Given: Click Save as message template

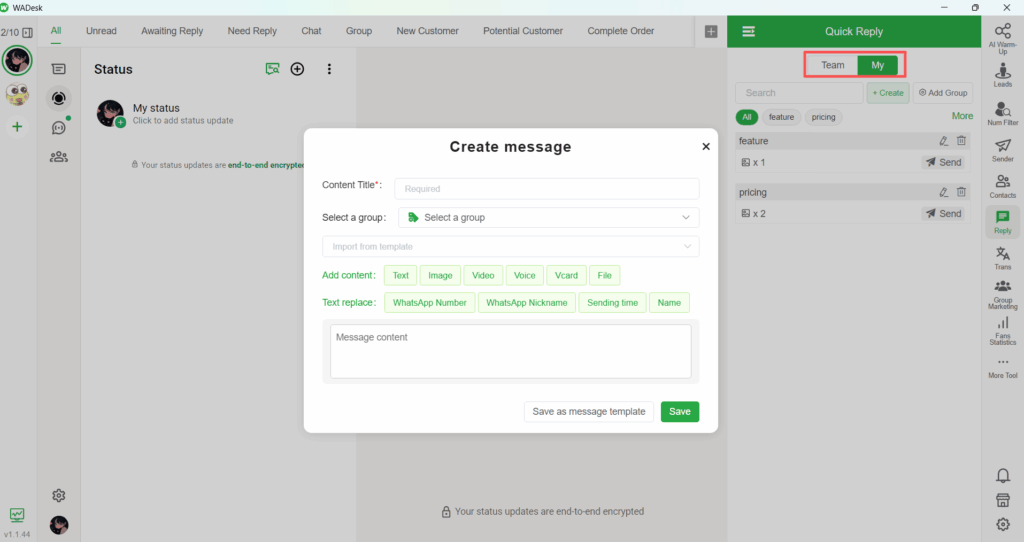Looking at the screenshot, I should (588, 411).
